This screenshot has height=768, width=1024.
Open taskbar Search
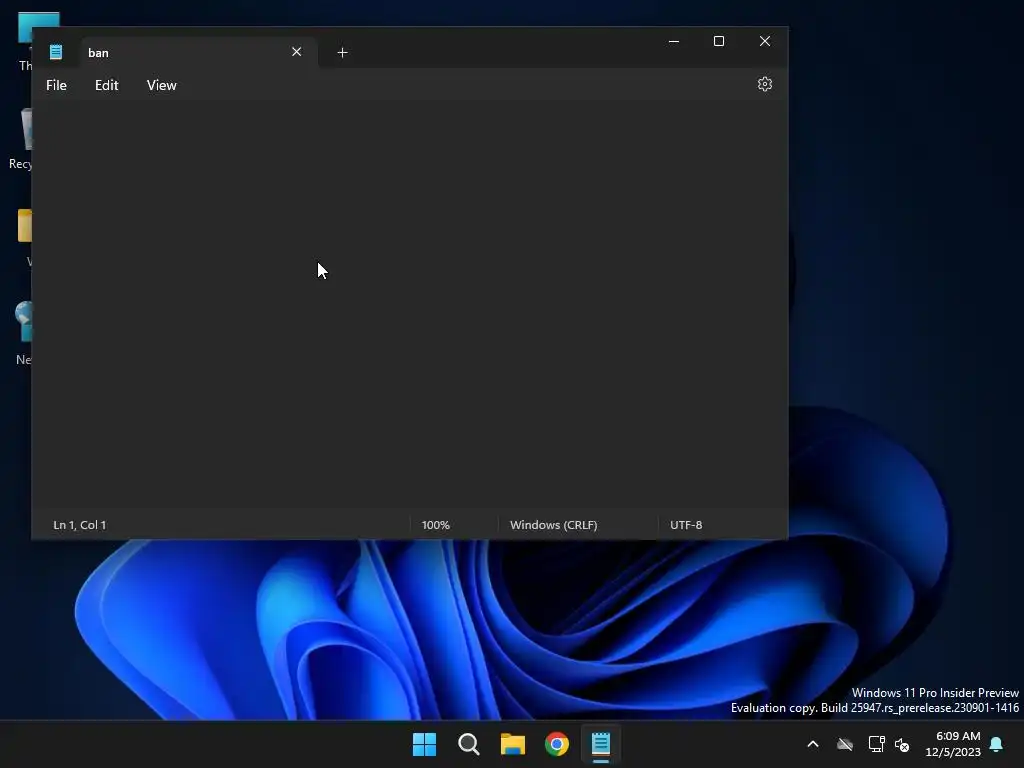click(x=469, y=744)
